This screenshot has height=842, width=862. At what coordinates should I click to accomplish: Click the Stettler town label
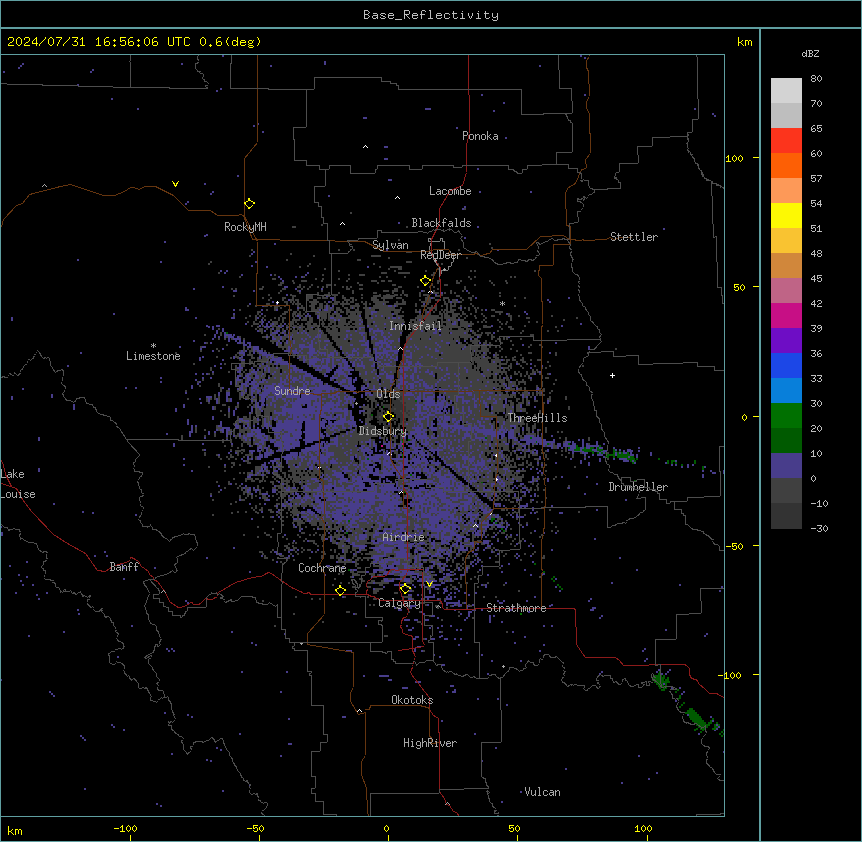point(634,237)
